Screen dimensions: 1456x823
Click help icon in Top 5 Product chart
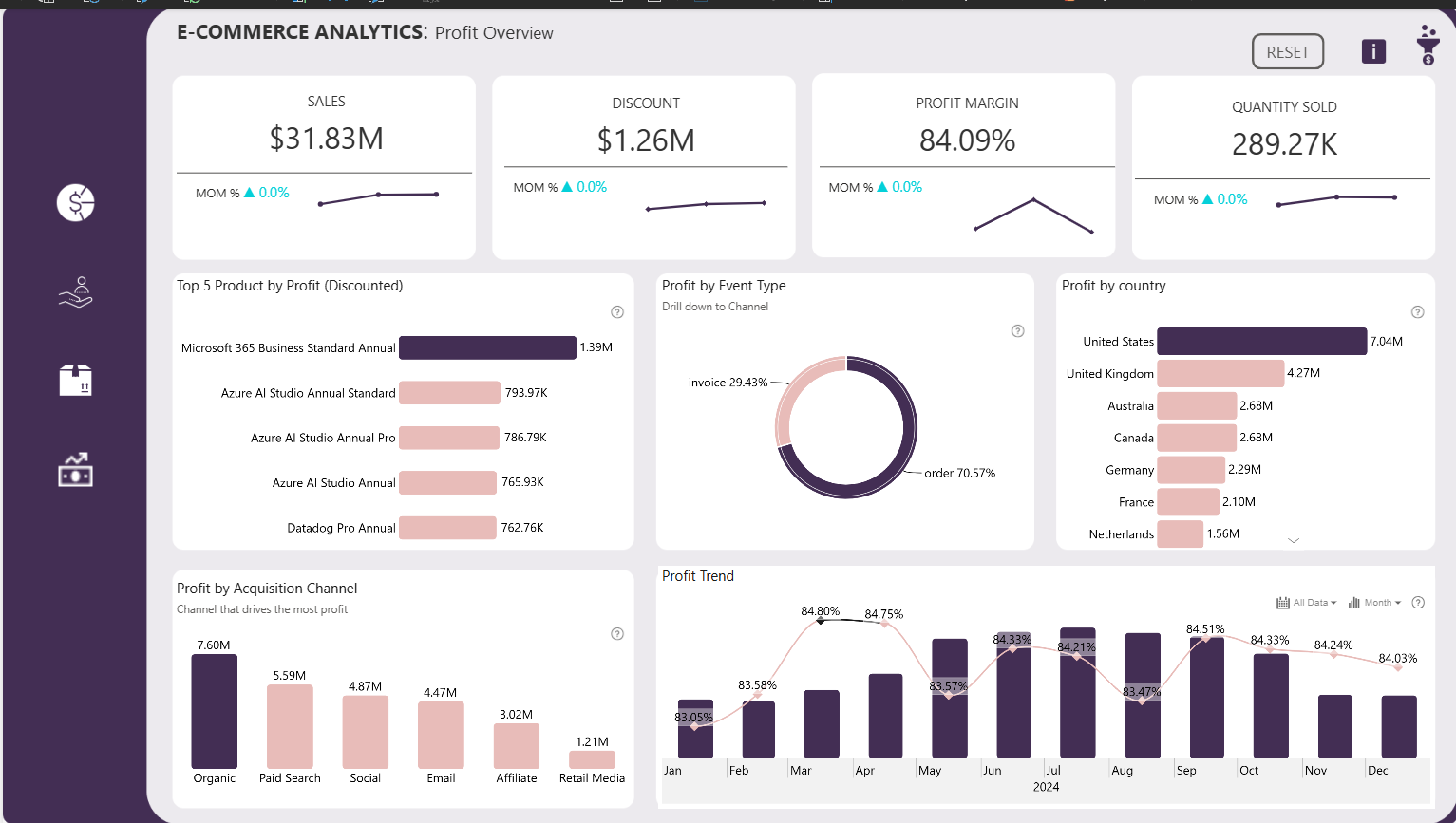(x=617, y=312)
